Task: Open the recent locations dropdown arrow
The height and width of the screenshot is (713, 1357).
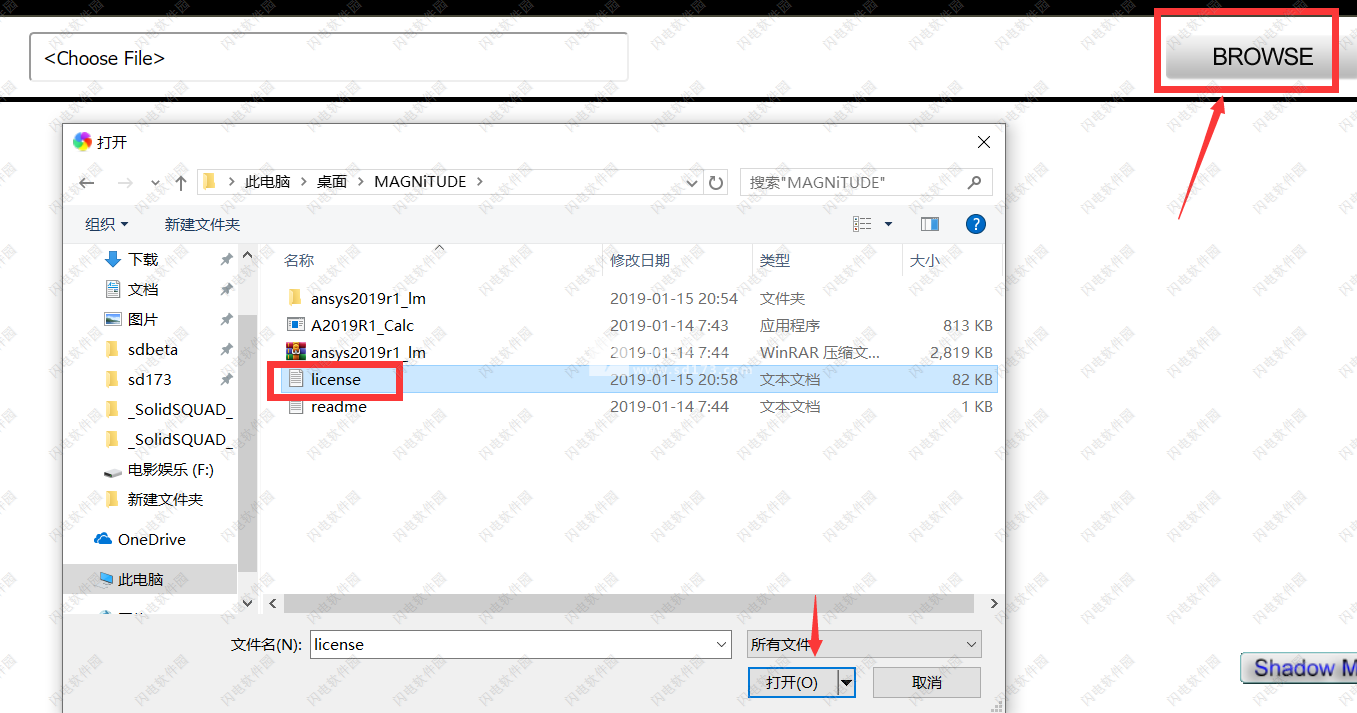Action: coord(155,183)
